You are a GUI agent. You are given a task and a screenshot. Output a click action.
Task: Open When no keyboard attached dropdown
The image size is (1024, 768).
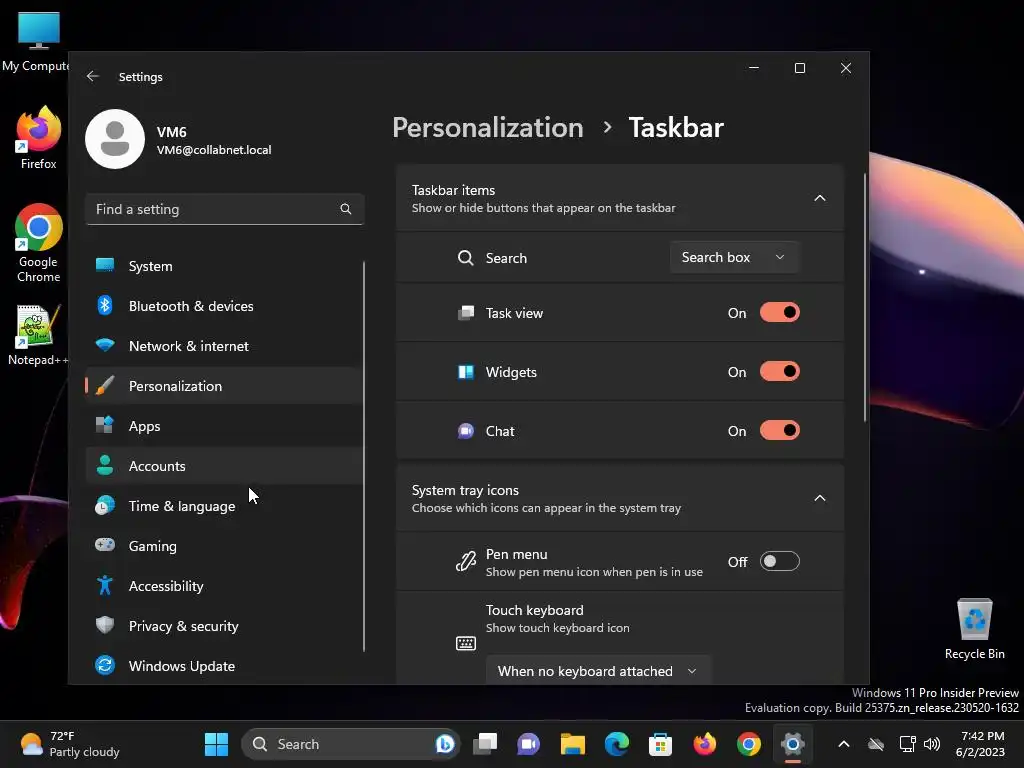point(598,671)
